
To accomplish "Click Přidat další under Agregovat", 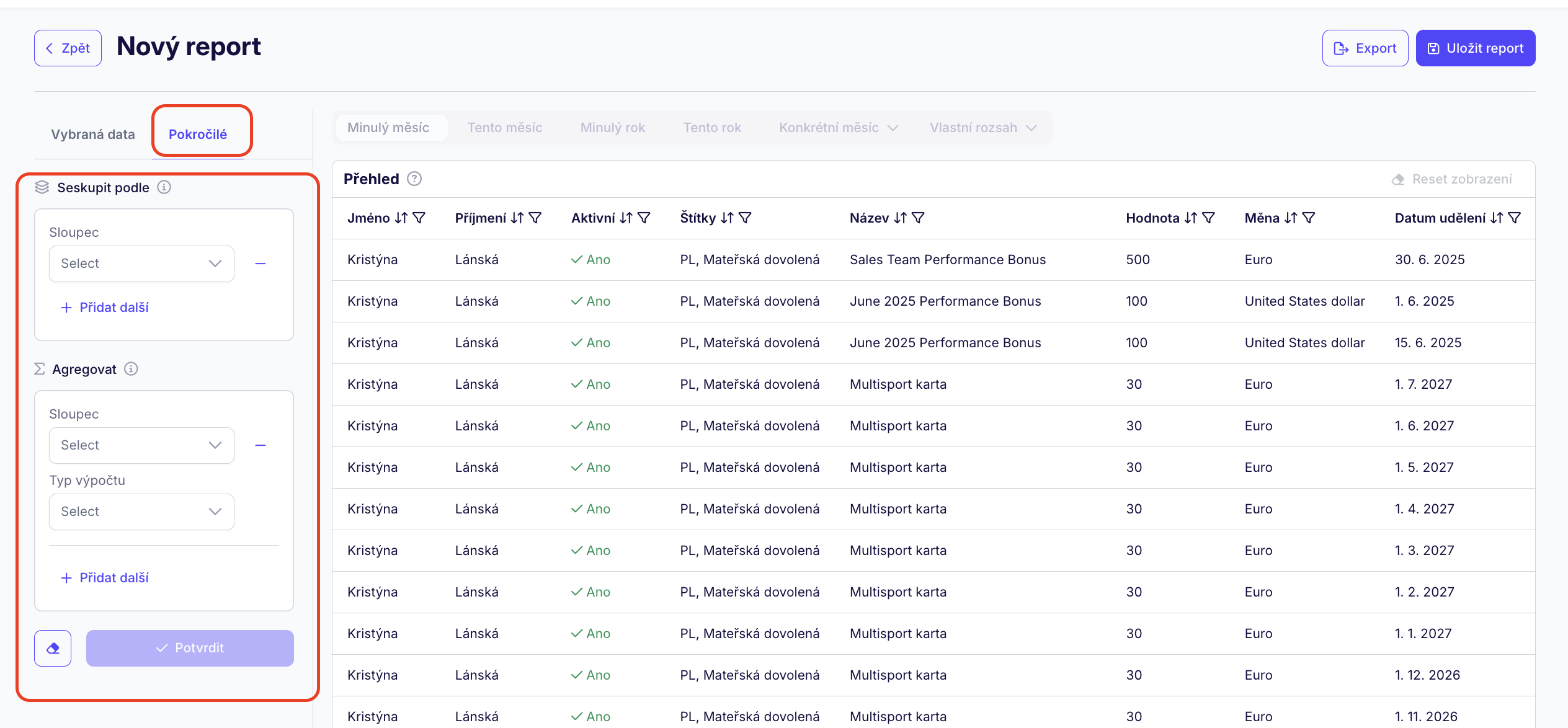I will [105, 578].
